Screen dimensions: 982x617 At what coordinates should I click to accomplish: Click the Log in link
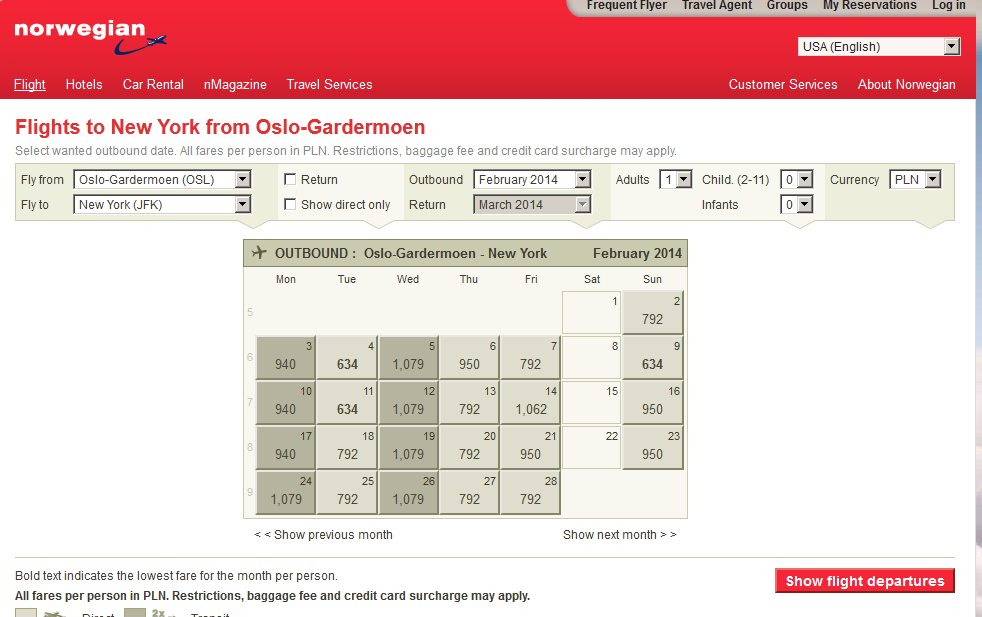click(x=948, y=6)
